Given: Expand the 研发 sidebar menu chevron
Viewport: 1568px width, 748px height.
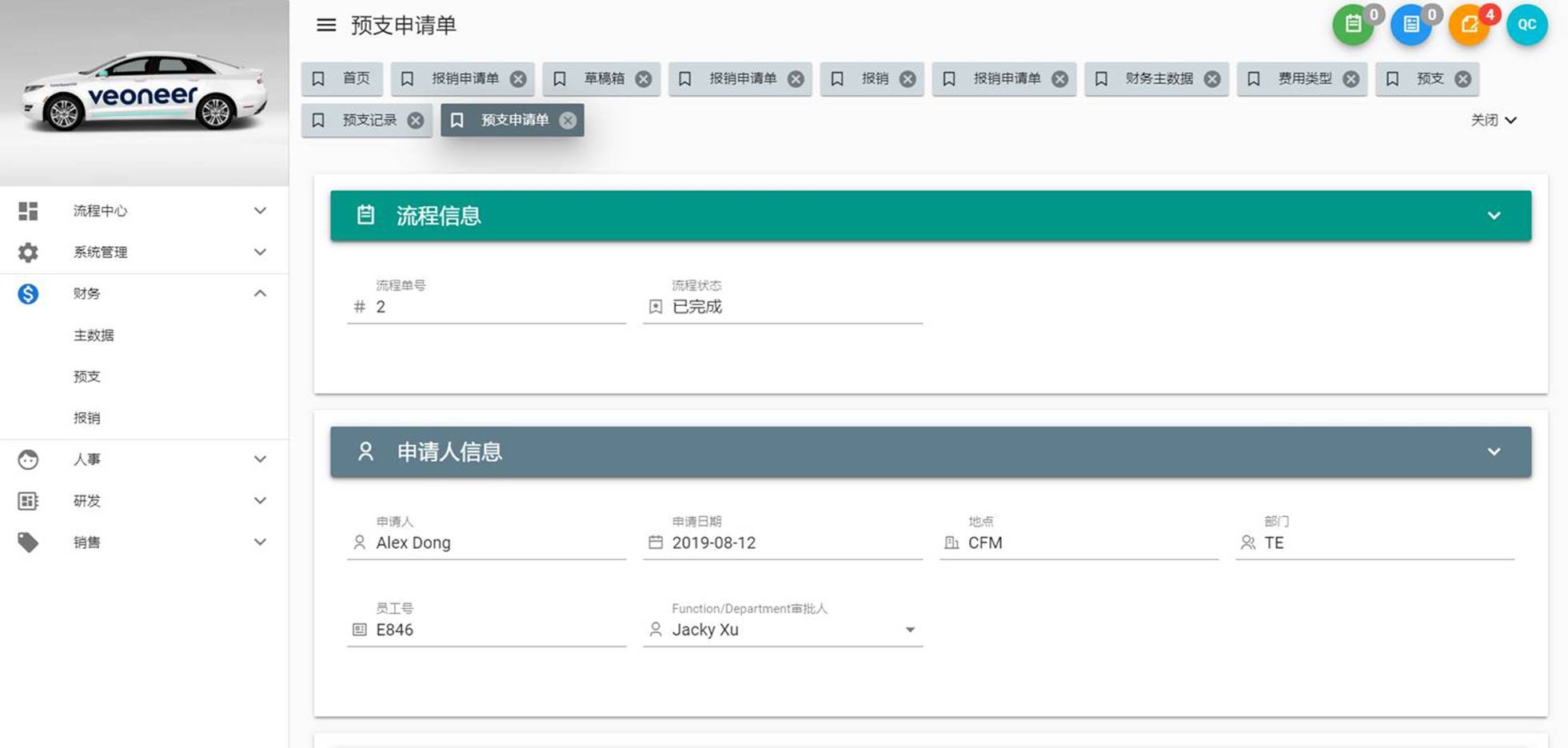Looking at the screenshot, I should (260, 501).
